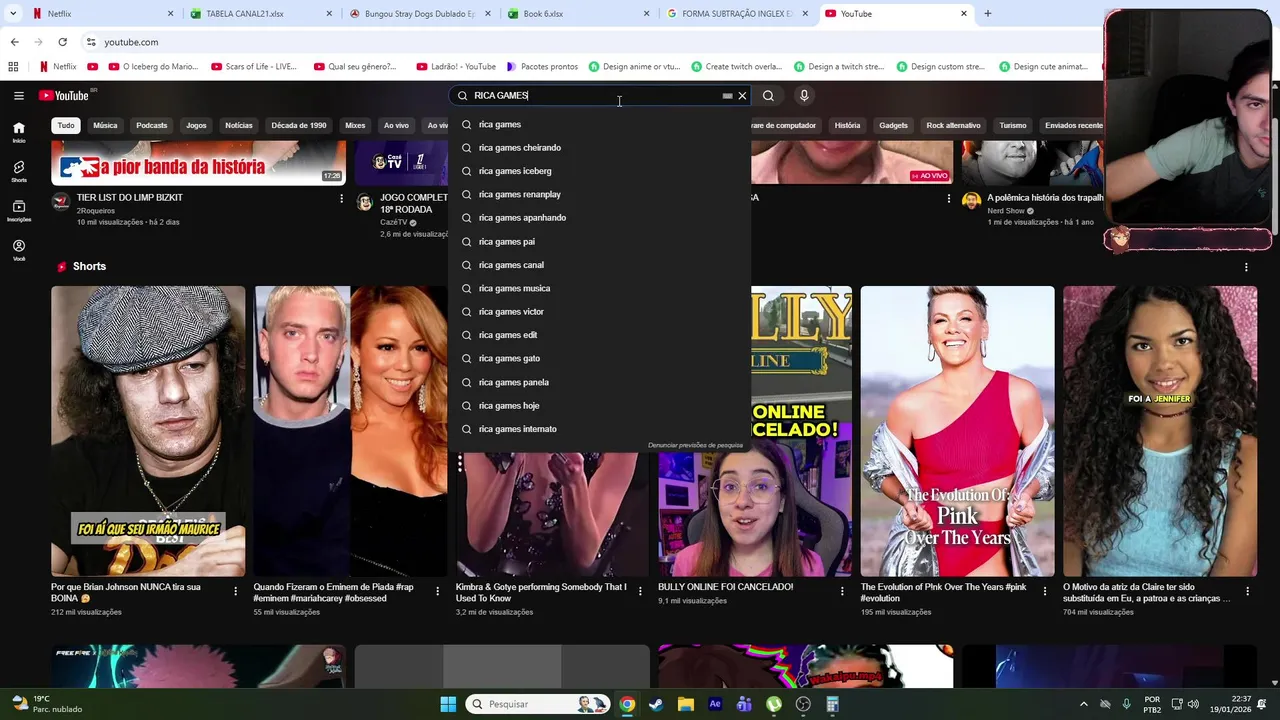1280x720 pixels.
Task: Open a new Chrome tab
Action: point(988,14)
